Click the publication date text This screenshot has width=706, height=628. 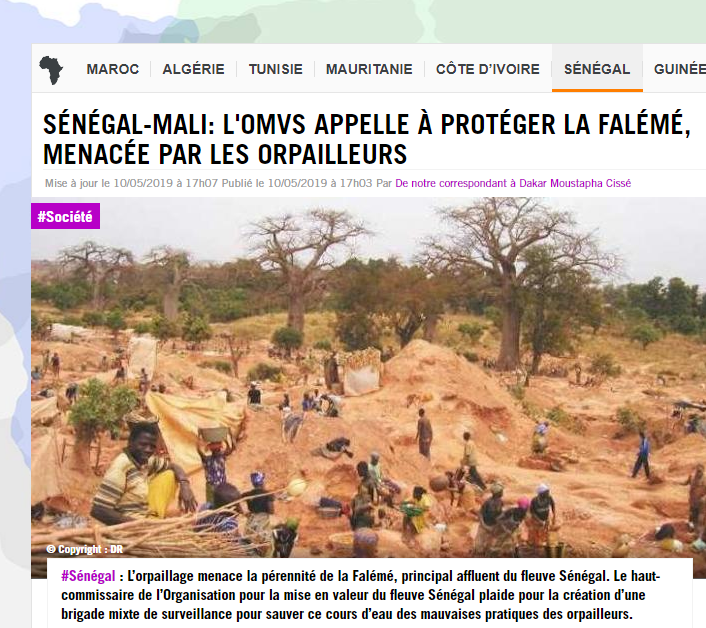click(298, 183)
